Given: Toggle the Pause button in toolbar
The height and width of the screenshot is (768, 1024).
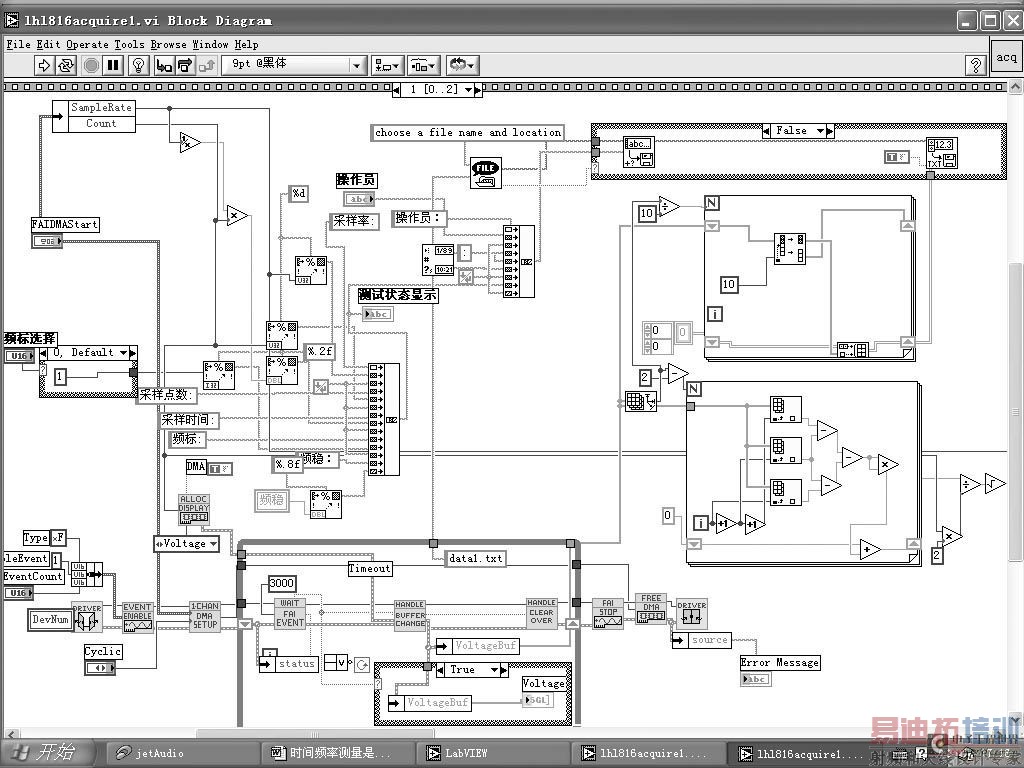Looking at the screenshot, I should coord(114,65).
